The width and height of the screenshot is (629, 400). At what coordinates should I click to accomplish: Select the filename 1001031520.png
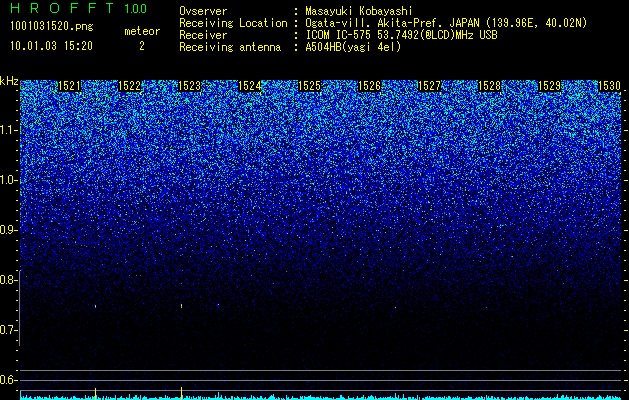pos(52,26)
